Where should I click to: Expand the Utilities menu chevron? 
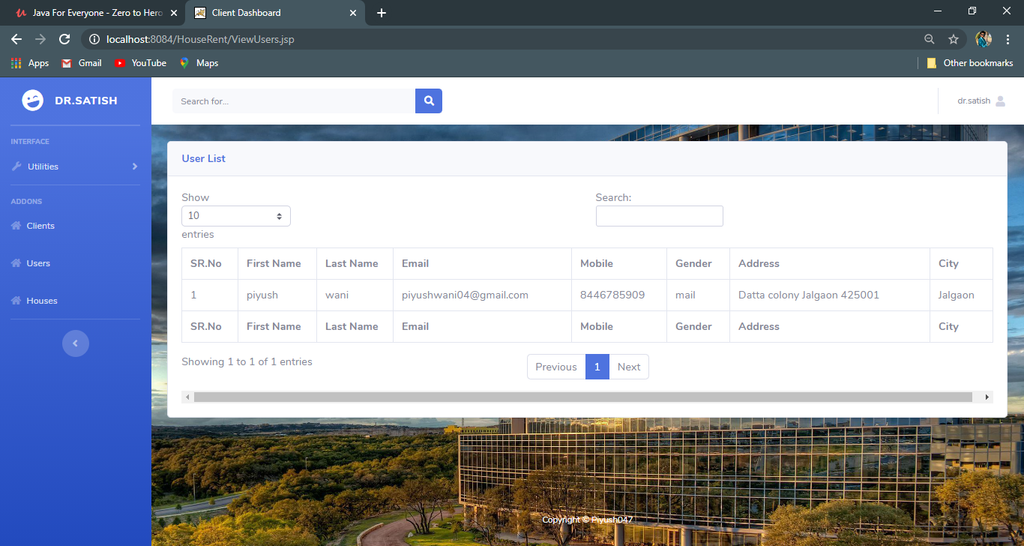pos(135,167)
